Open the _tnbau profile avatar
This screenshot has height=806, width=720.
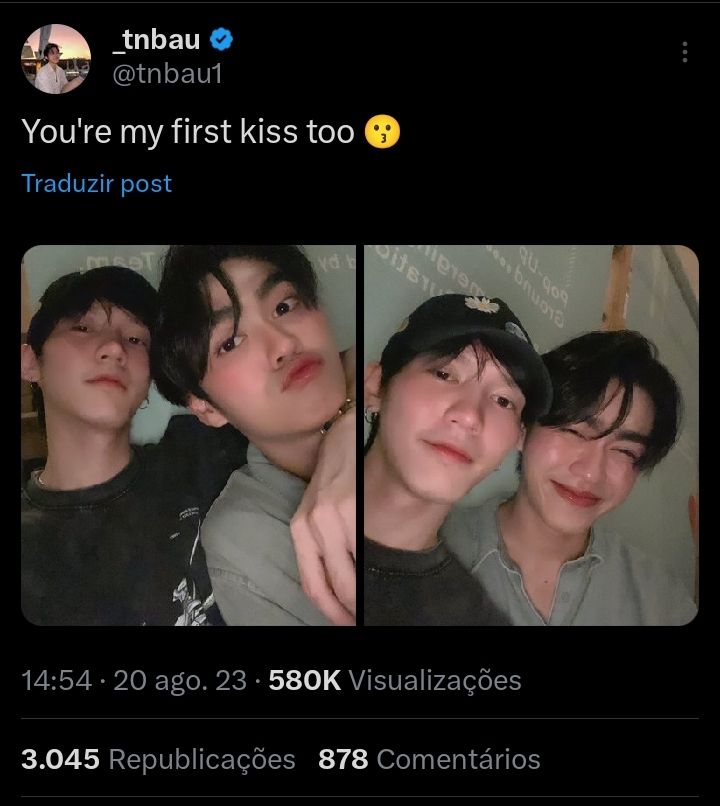[x=56, y=59]
